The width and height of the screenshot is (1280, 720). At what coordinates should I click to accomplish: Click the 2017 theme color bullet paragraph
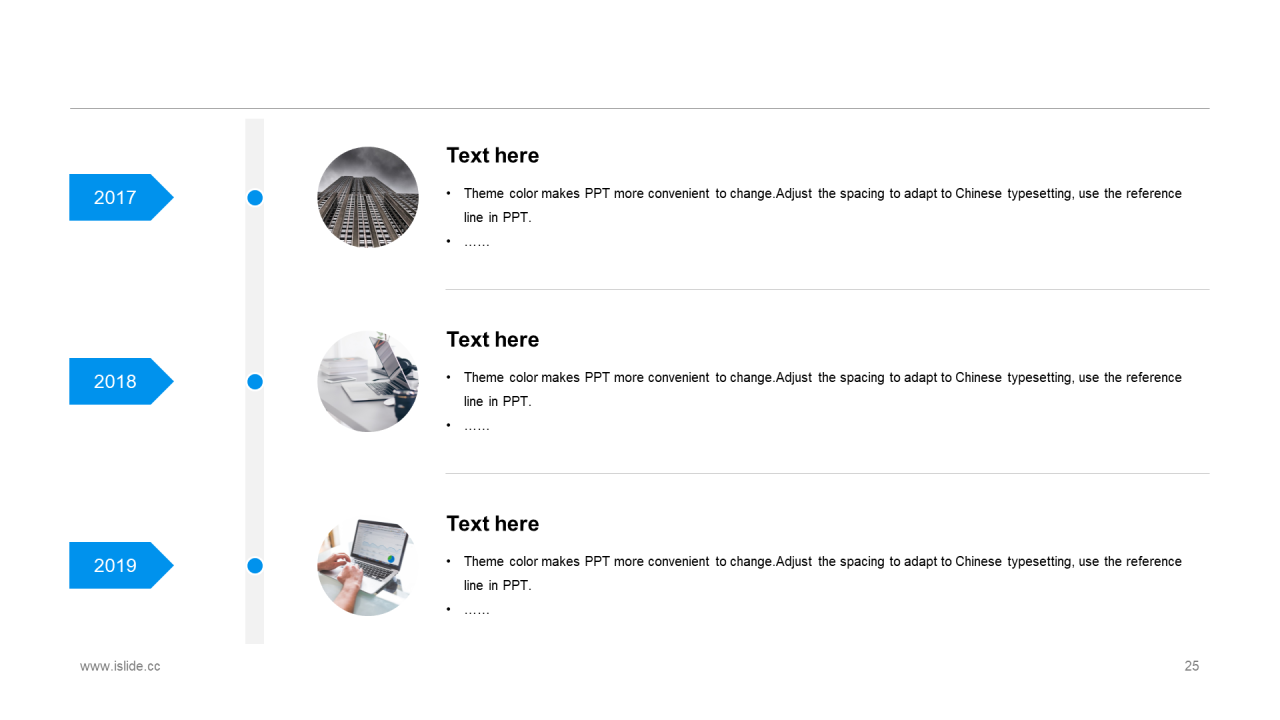tap(814, 205)
